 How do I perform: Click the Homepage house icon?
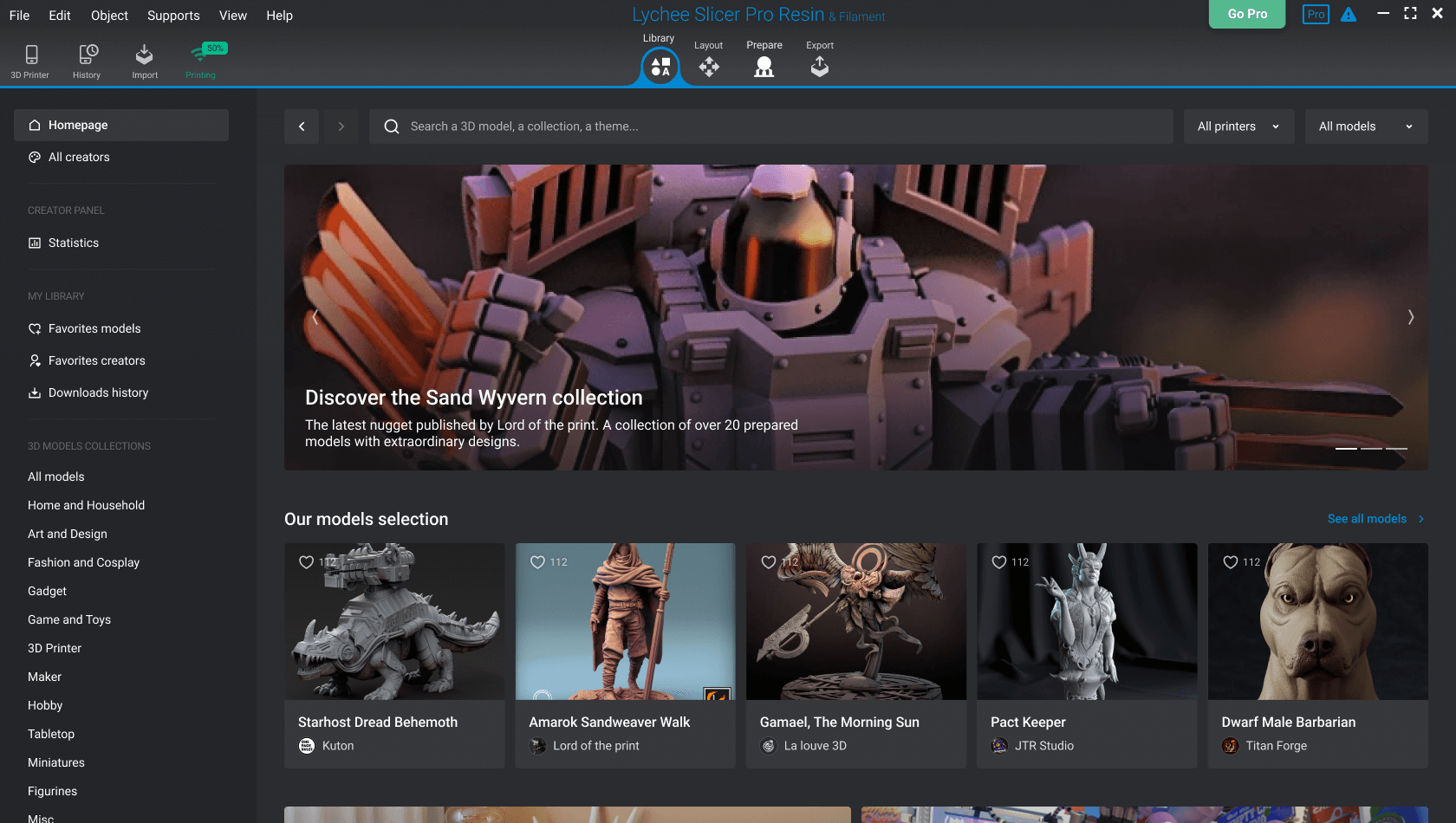35,125
